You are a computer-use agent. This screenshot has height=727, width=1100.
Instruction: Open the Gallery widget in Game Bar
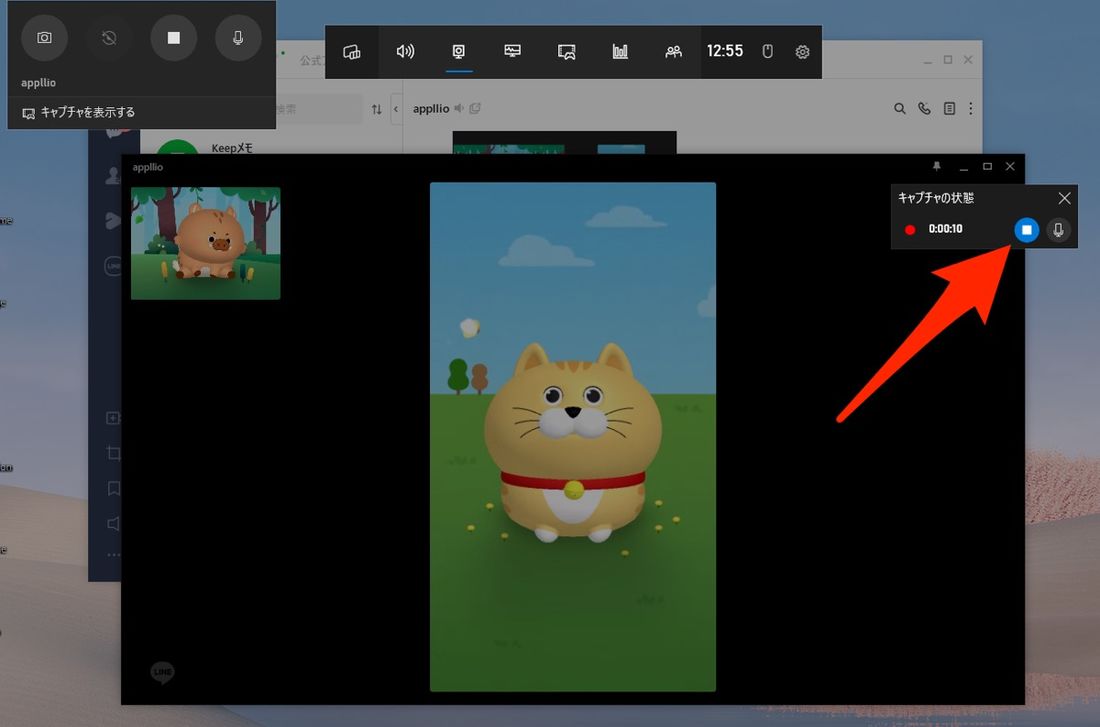click(567, 52)
